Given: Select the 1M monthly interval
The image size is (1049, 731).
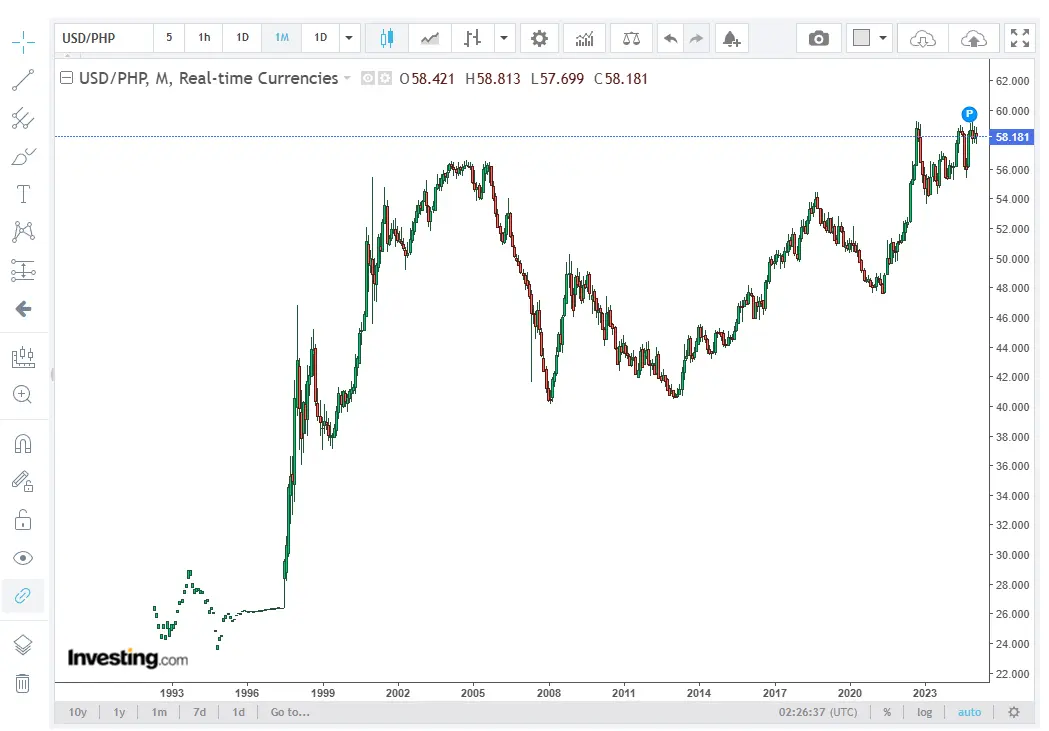Looking at the screenshot, I should (x=282, y=37).
